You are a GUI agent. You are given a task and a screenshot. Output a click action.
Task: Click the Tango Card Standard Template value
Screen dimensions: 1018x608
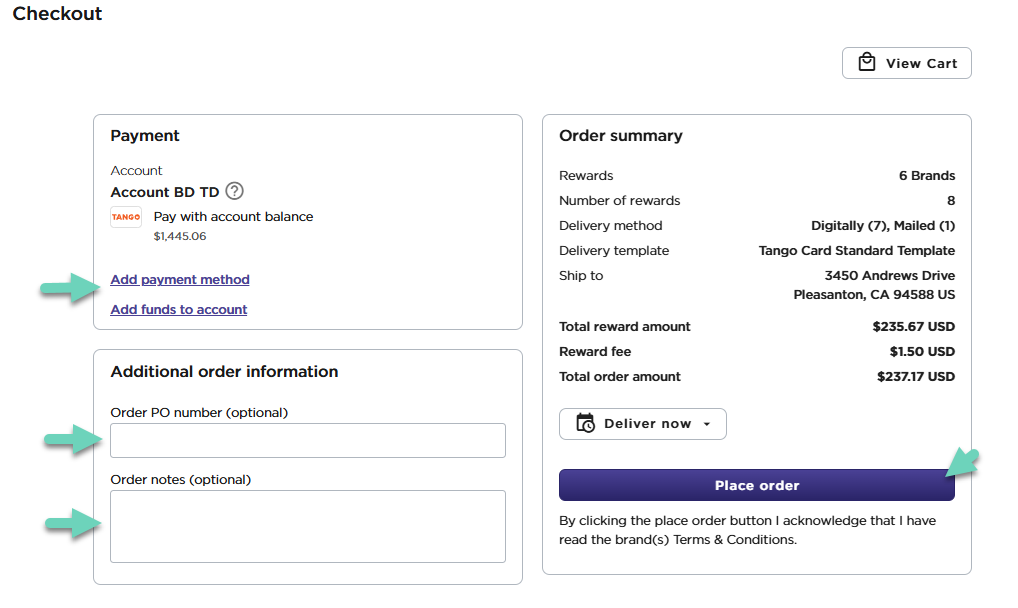coord(857,251)
